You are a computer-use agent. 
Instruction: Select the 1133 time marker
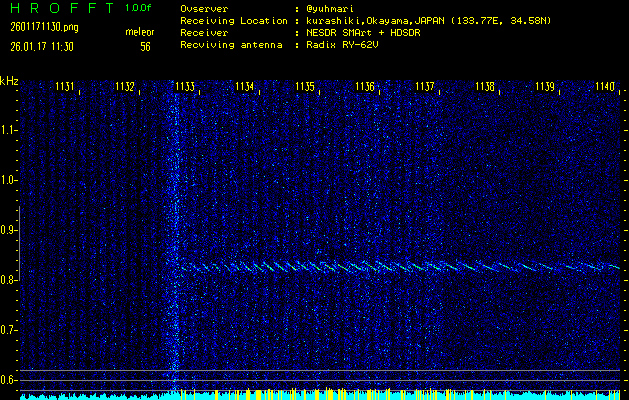pyautogui.click(x=185, y=87)
